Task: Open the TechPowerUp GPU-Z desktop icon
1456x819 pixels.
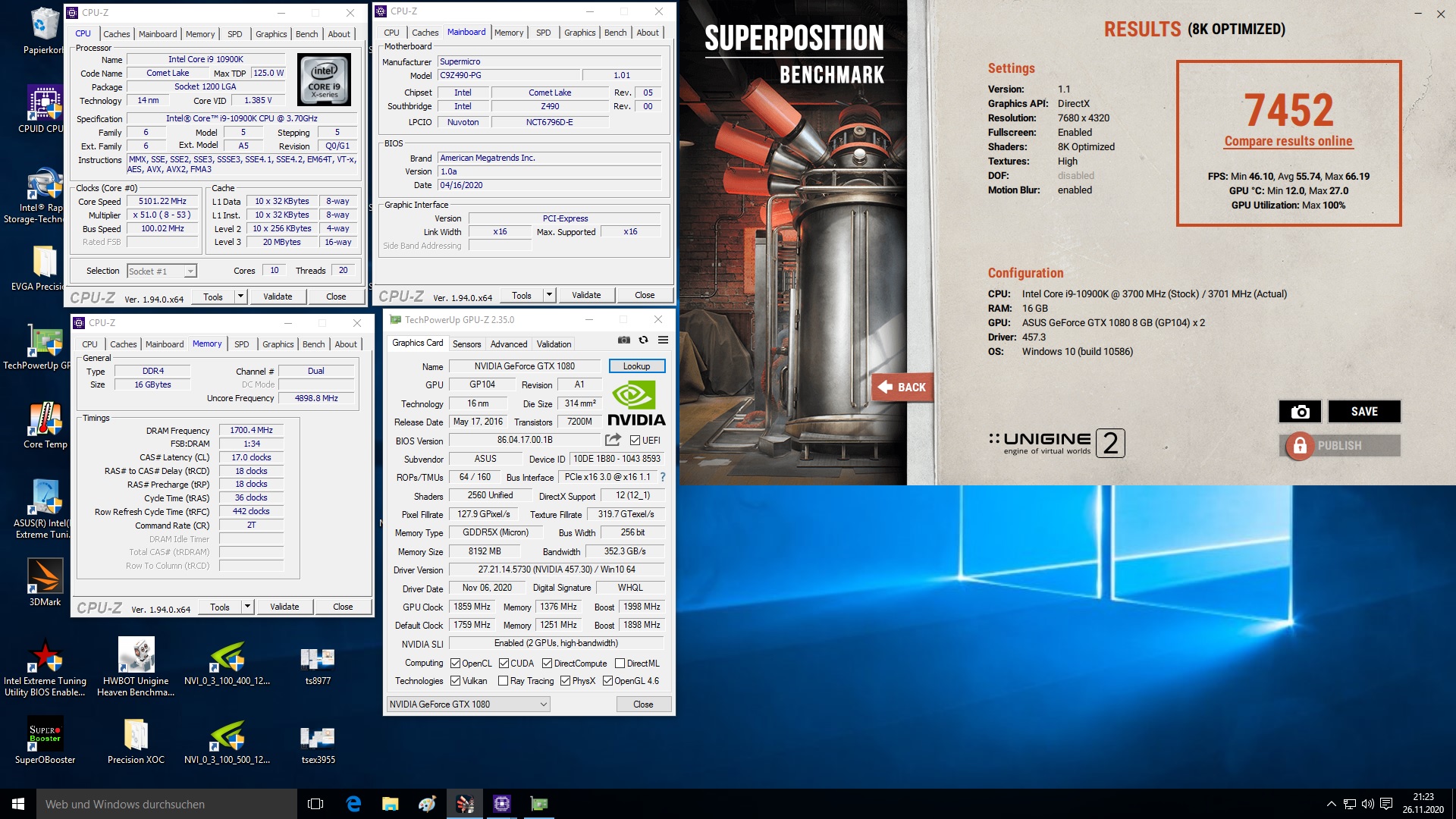Action: click(44, 347)
